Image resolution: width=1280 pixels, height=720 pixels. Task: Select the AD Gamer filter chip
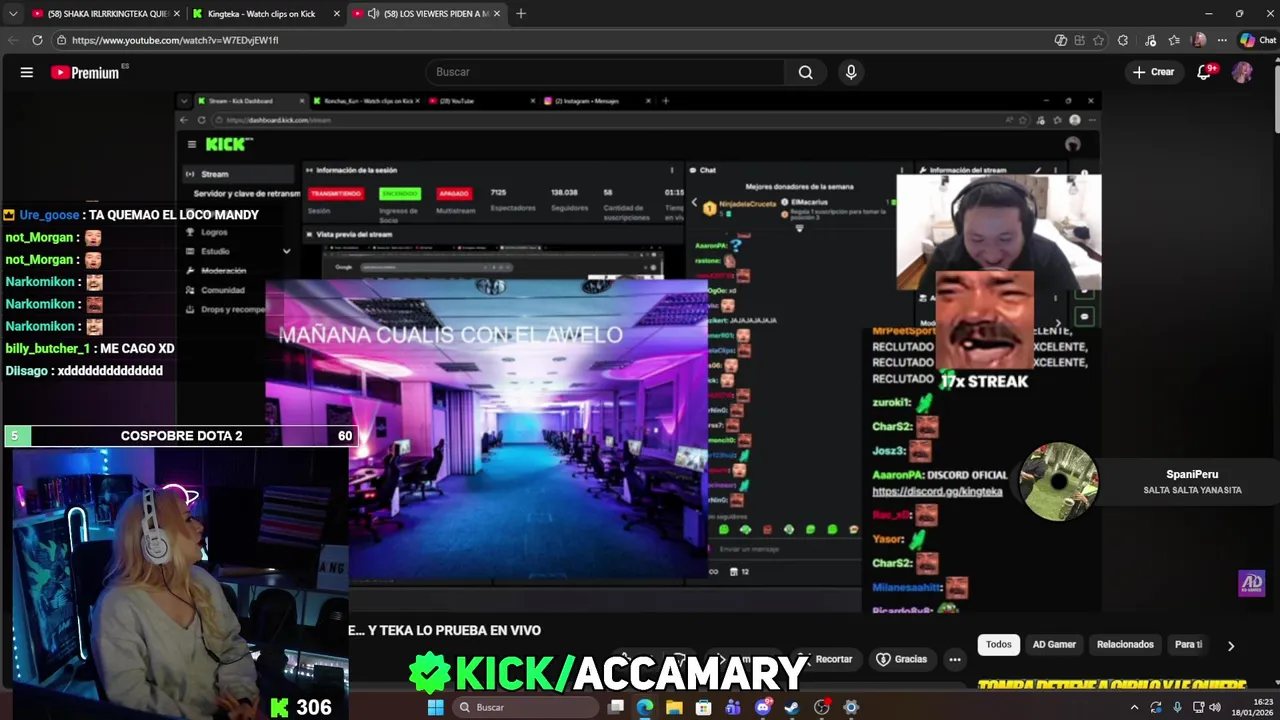pyautogui.click(x=1054, y=644)
